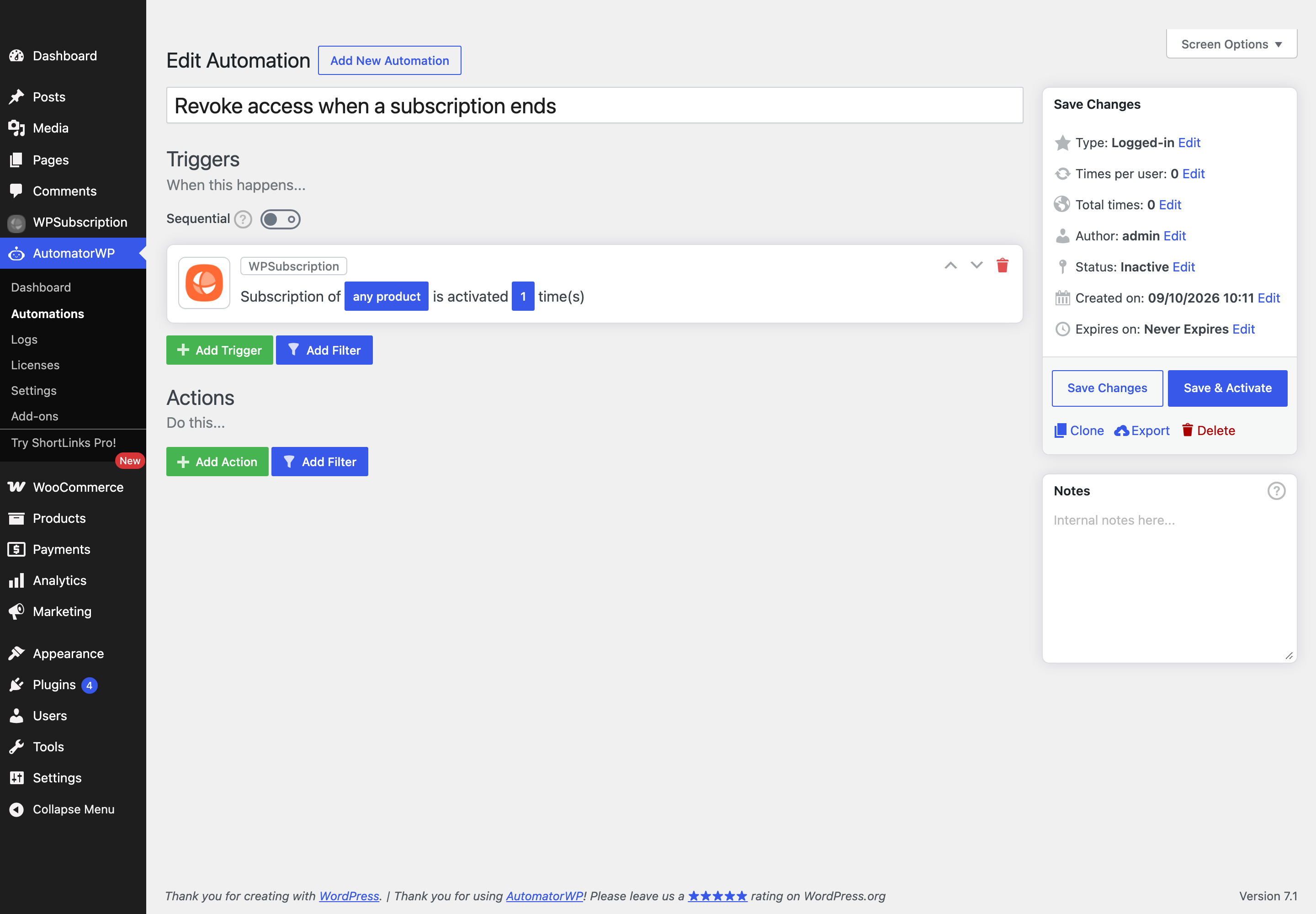
Task: Open Appearance menu in sidebar
Action: tap(73, 654)
